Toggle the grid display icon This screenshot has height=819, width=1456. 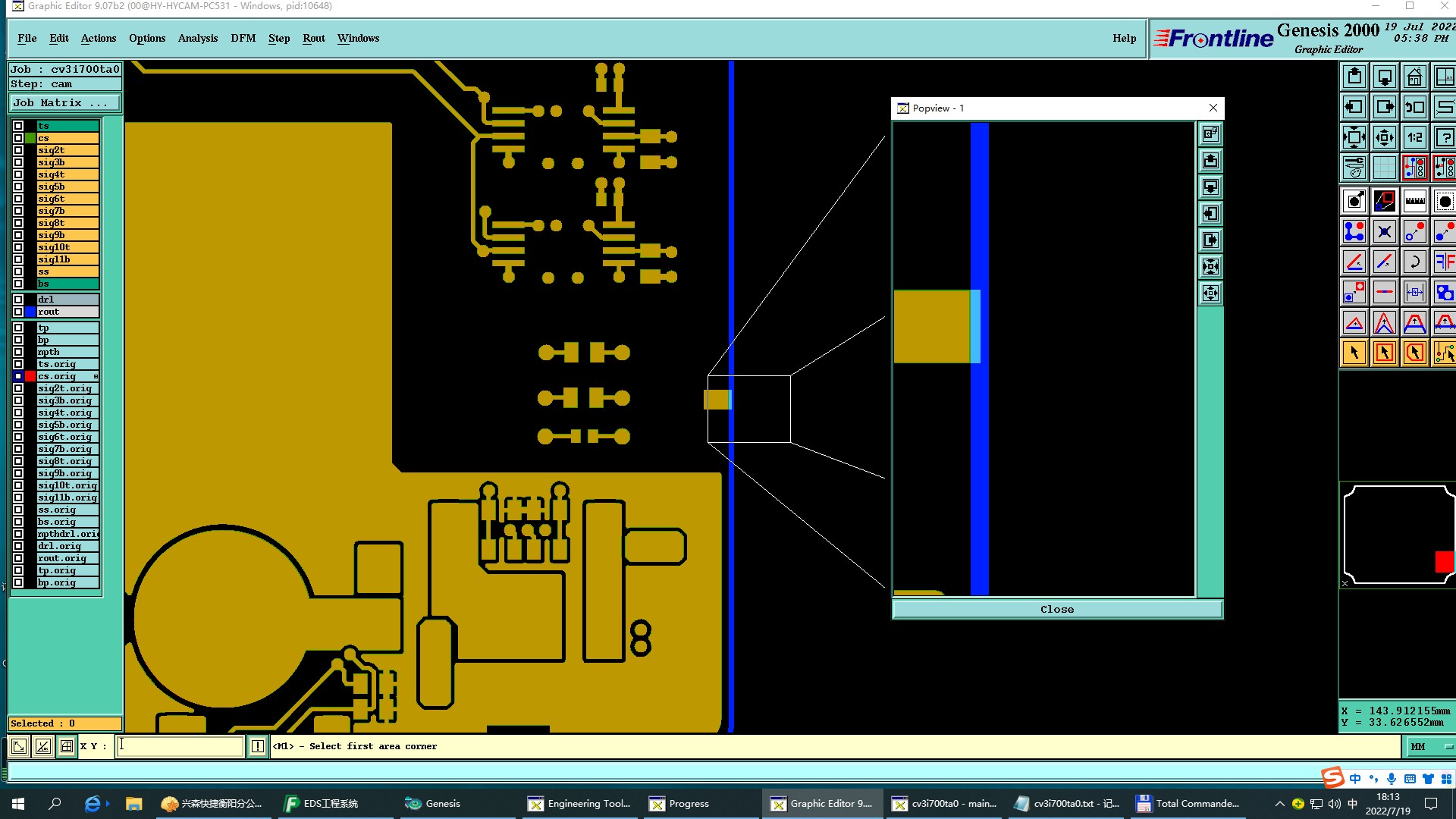tap(1384, 168)
